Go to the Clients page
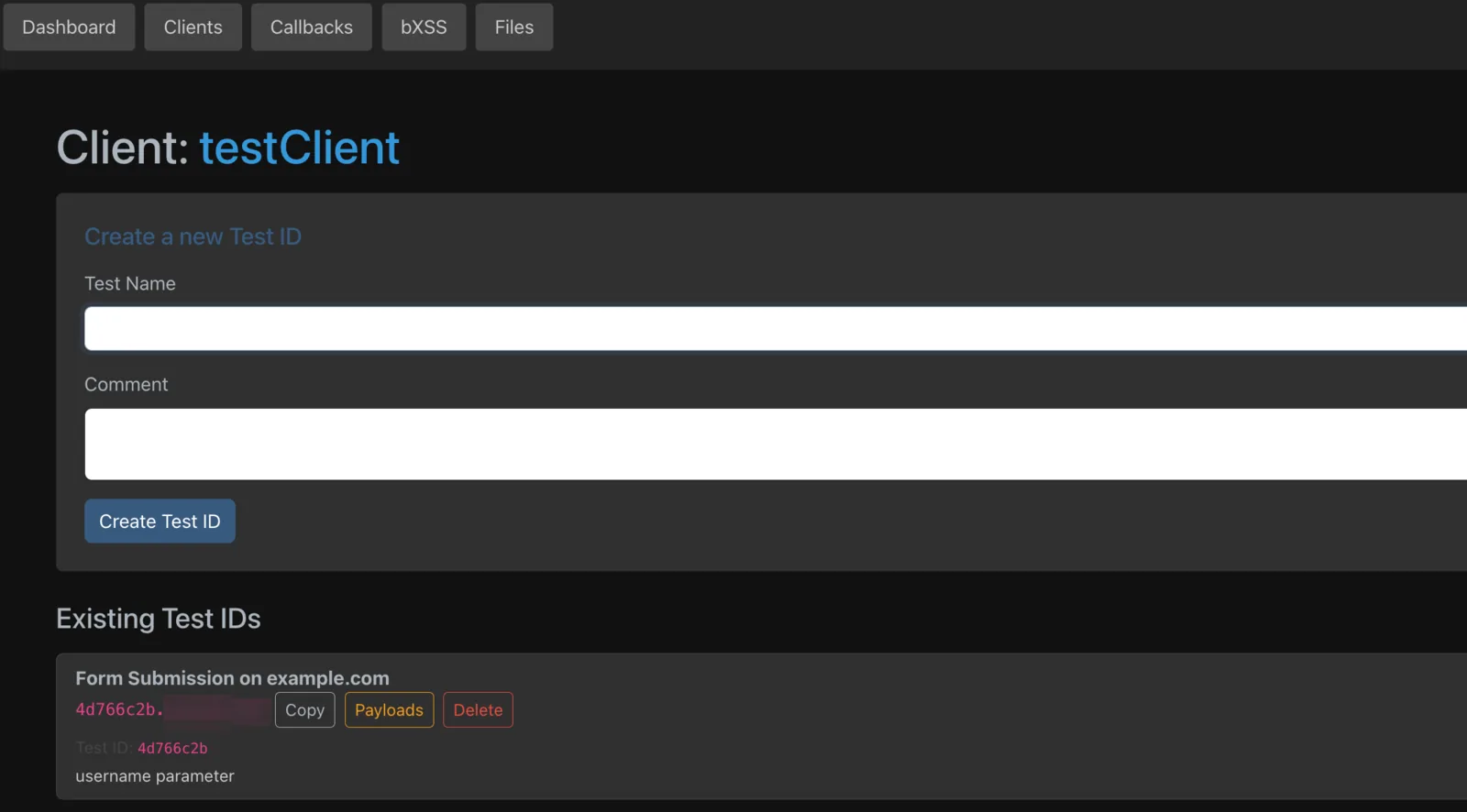Image resolution: width=1467 pixels, height=812 pixels. tap(193, 27)
